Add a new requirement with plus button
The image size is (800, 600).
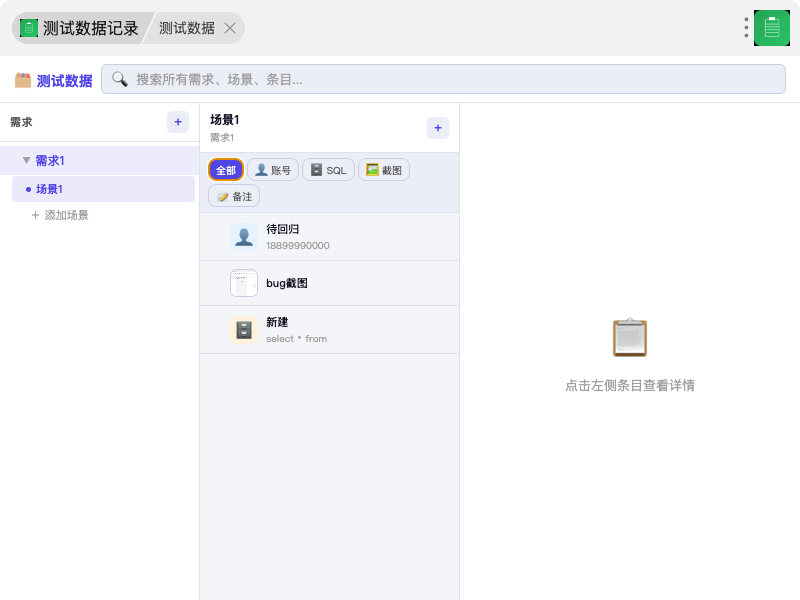point(178,122)
